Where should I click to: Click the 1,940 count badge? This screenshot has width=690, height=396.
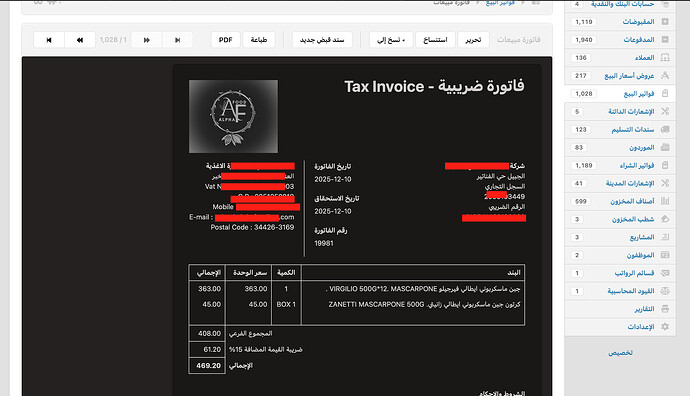[x=584, y=40]
